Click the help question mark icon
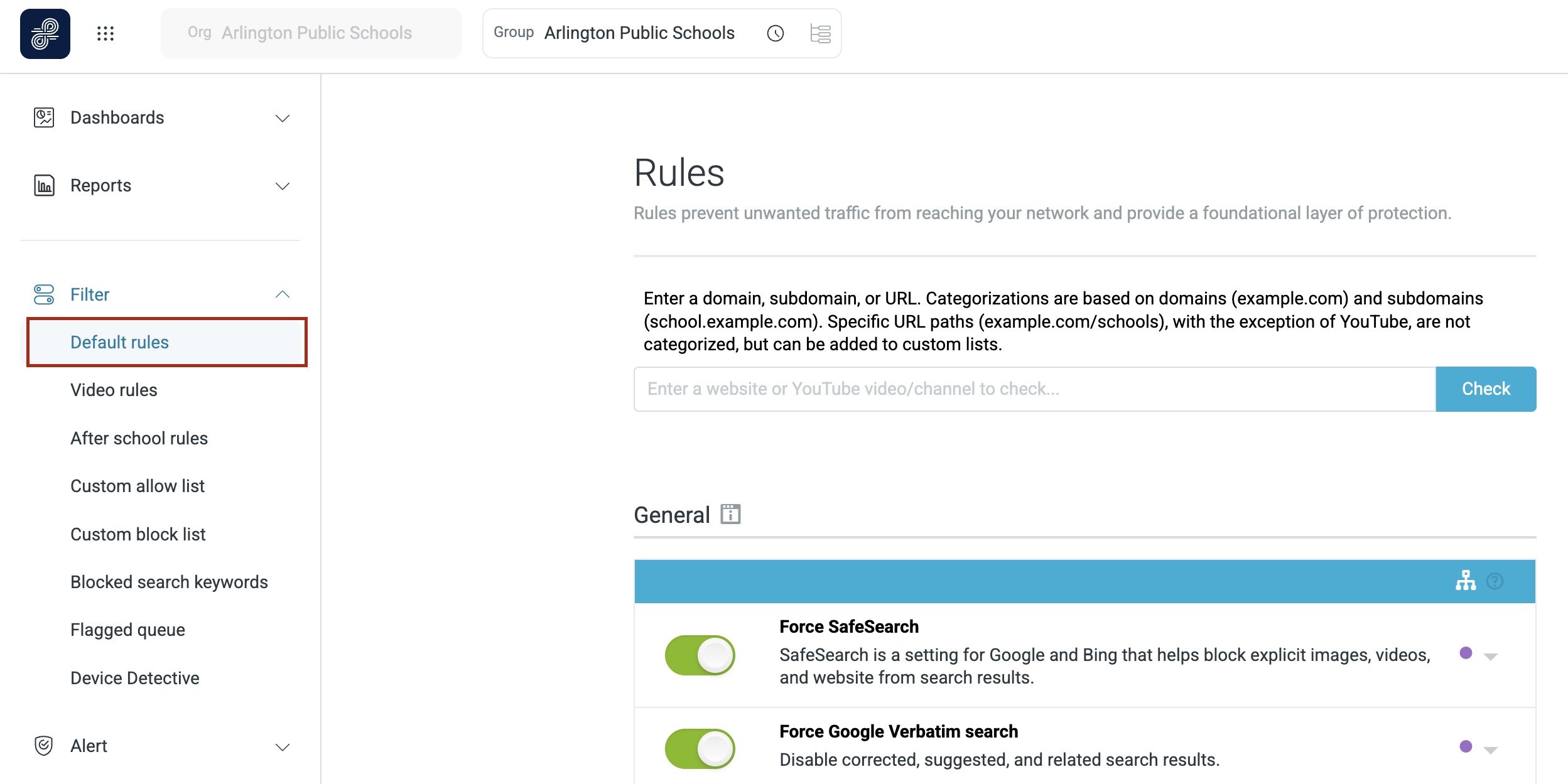 click(1495, 581)
